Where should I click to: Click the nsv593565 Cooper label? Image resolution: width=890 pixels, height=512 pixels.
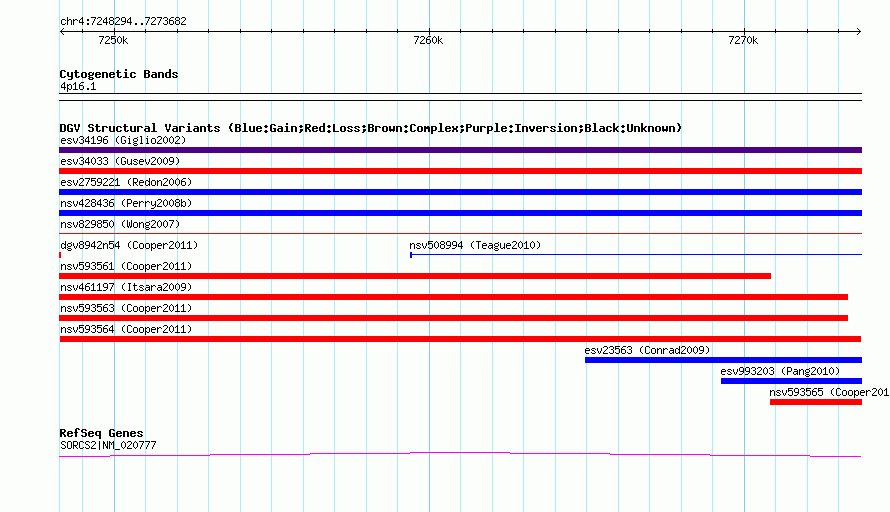pyautogui.click(x=829, y=392)
